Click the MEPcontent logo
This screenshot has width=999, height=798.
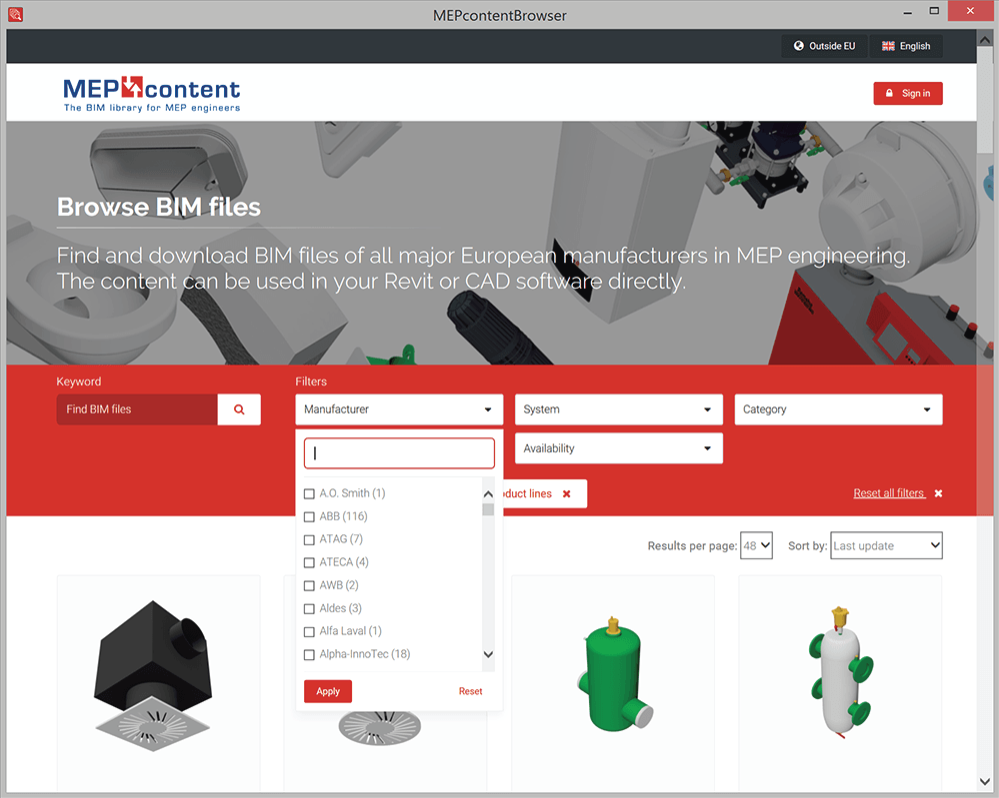(151, 94)
